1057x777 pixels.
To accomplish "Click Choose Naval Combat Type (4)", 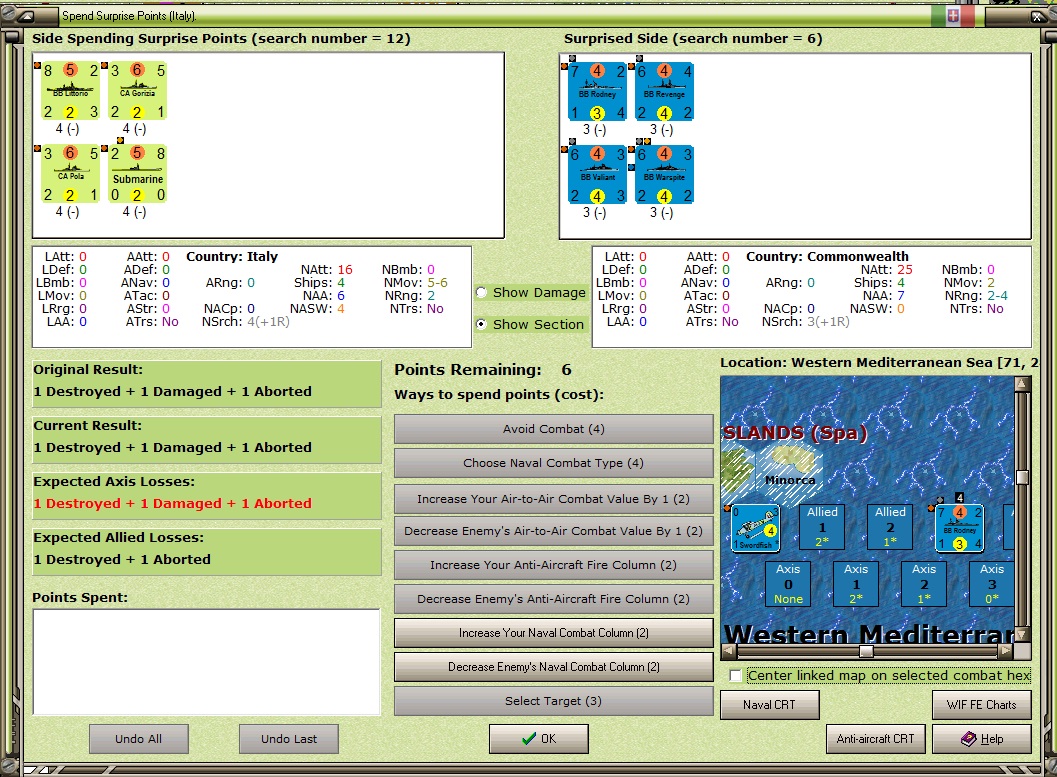I will (x=553, y=463).
